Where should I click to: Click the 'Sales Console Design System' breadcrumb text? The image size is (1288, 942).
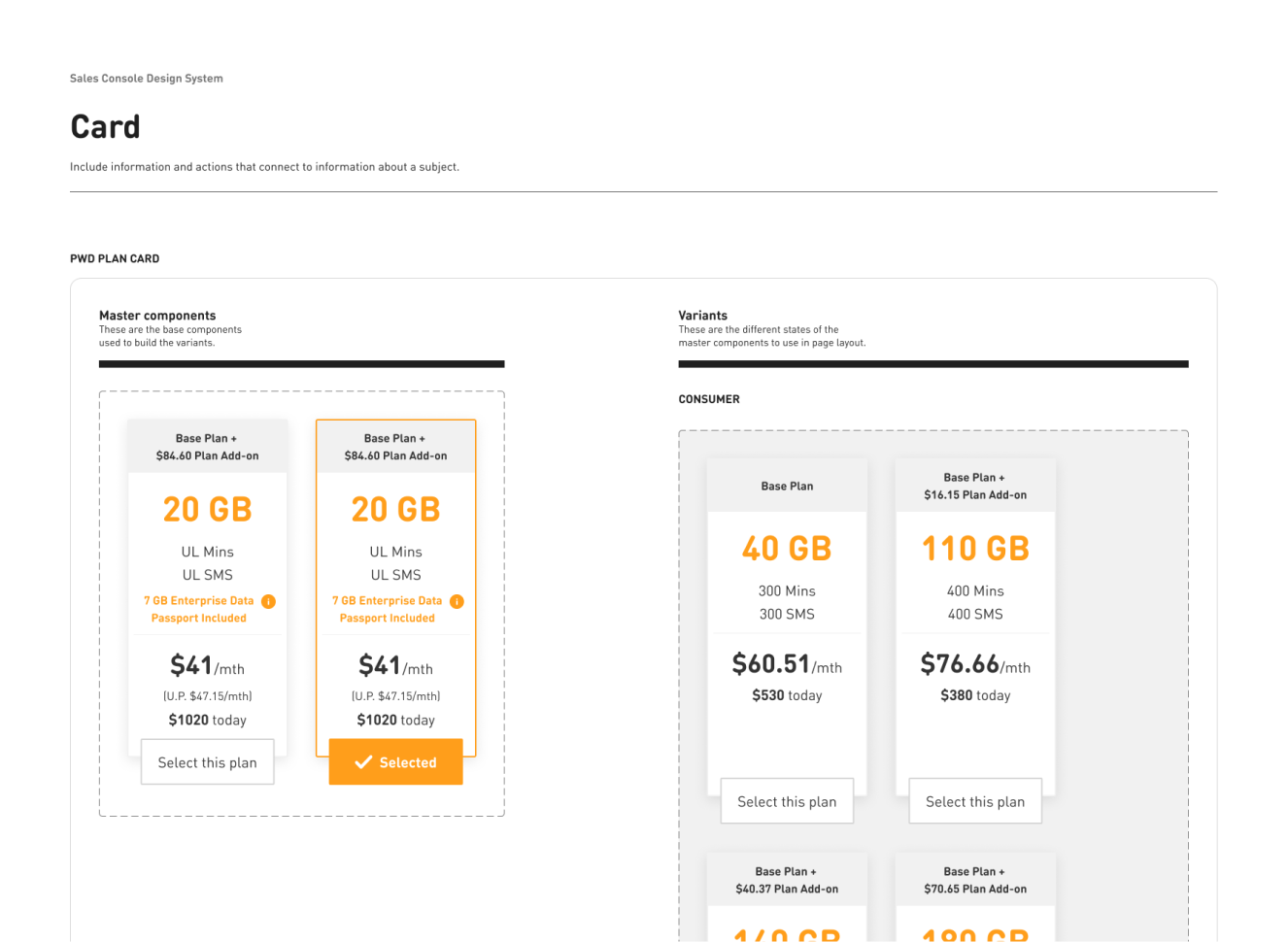click(147, 79)
